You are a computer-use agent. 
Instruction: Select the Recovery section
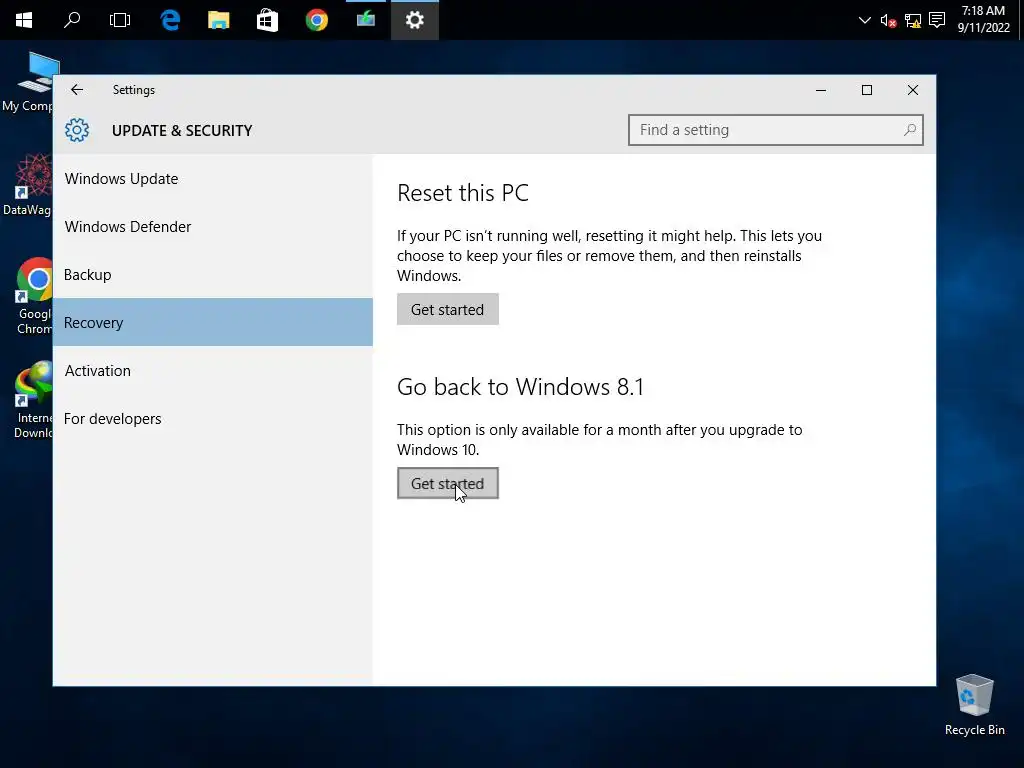point(213,322)
